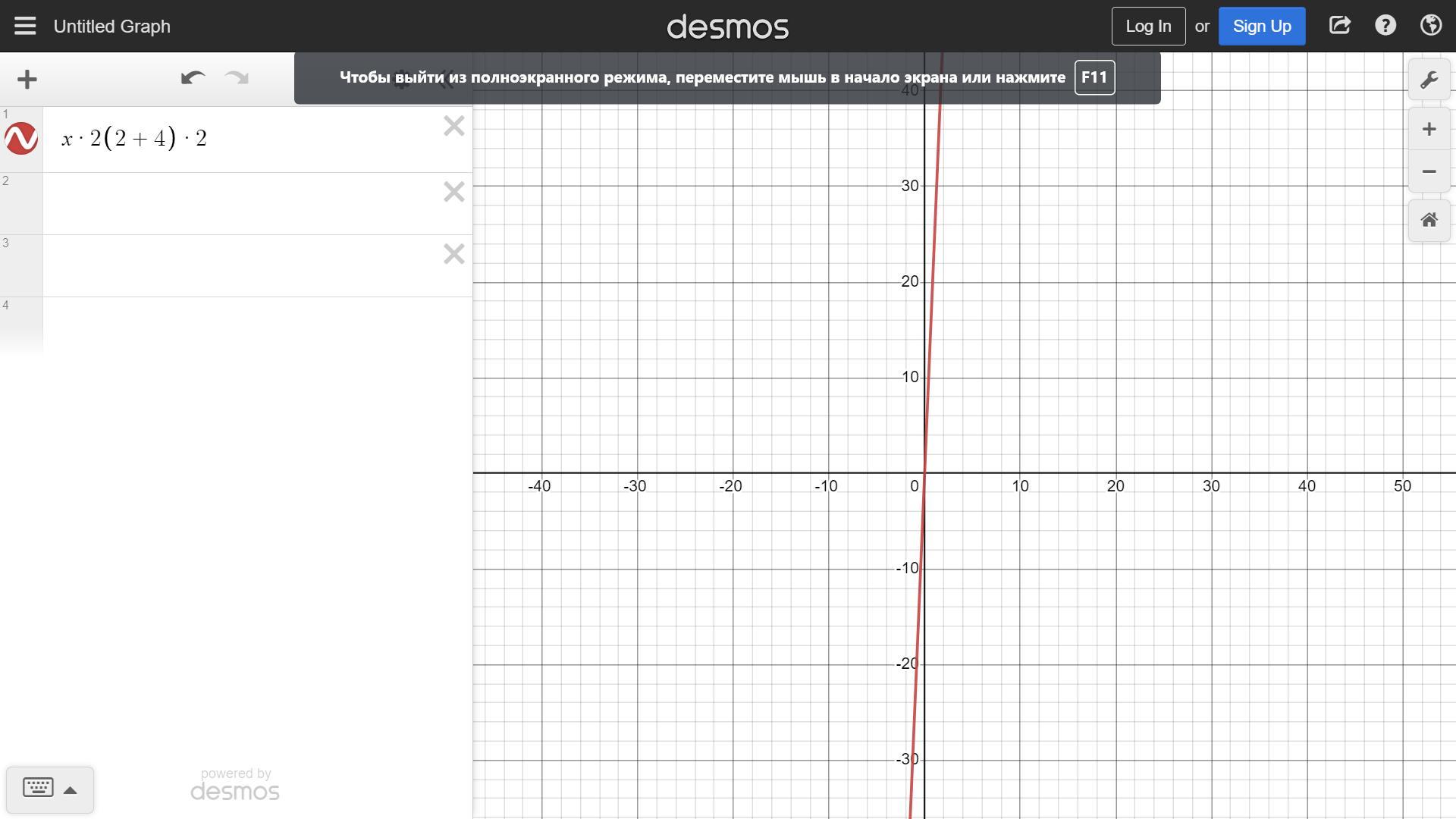
Task: Open the Graph Settings wrench
Action: click(x=1429, y=80)
